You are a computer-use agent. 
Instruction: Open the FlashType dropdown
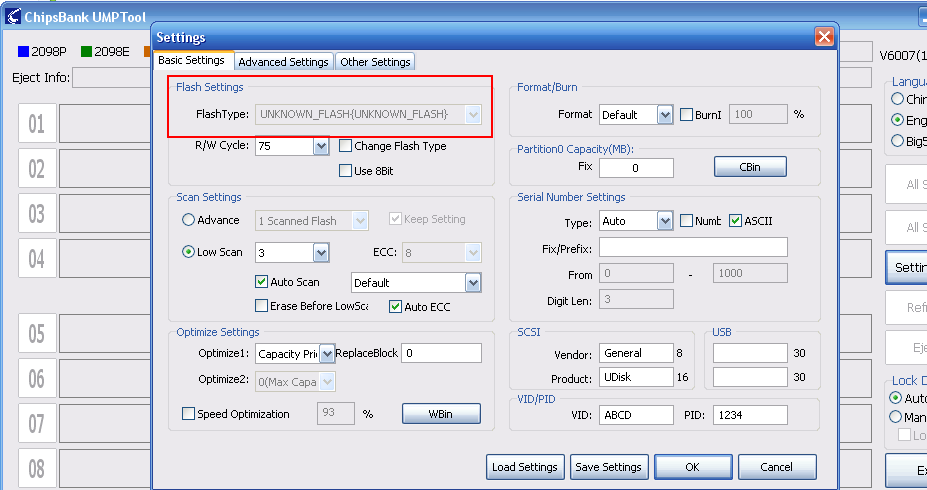coord(472,114)
